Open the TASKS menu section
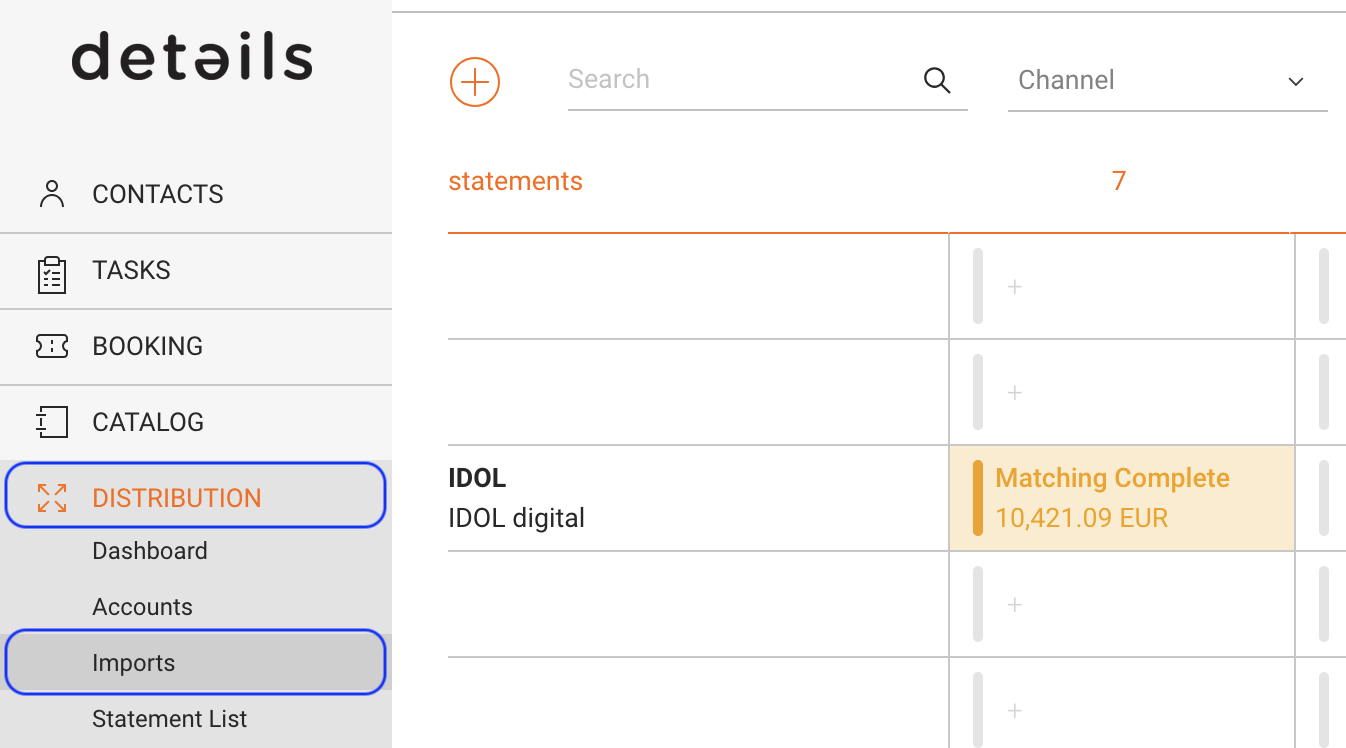 [196, 271]
